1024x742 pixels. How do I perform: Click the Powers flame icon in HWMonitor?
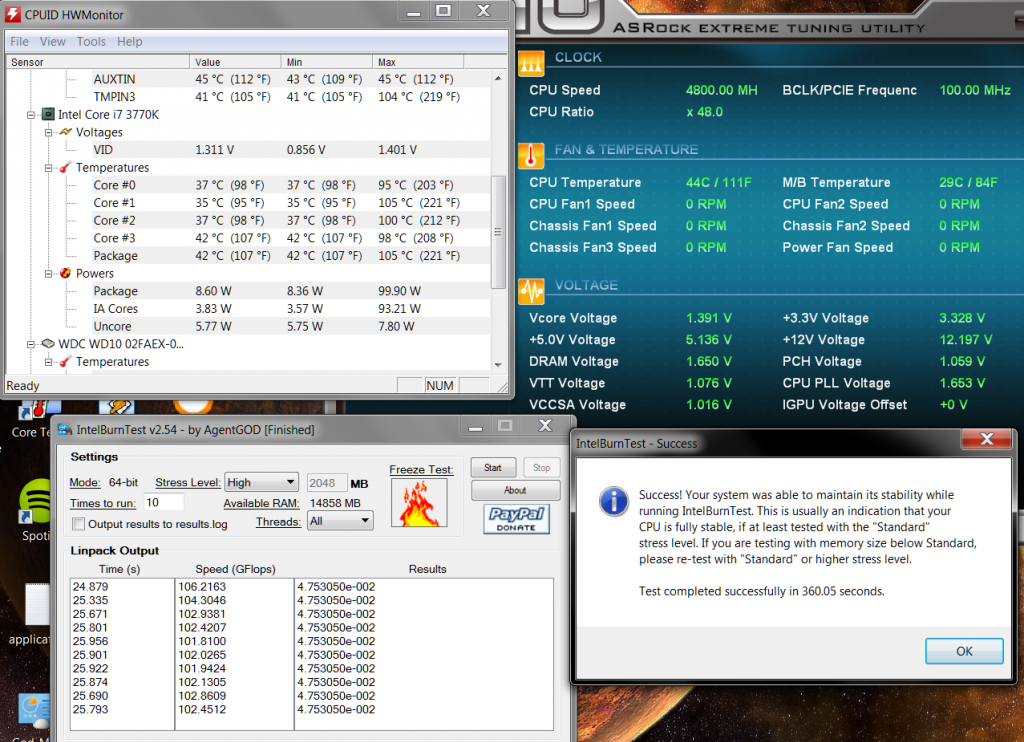(65, 273)
